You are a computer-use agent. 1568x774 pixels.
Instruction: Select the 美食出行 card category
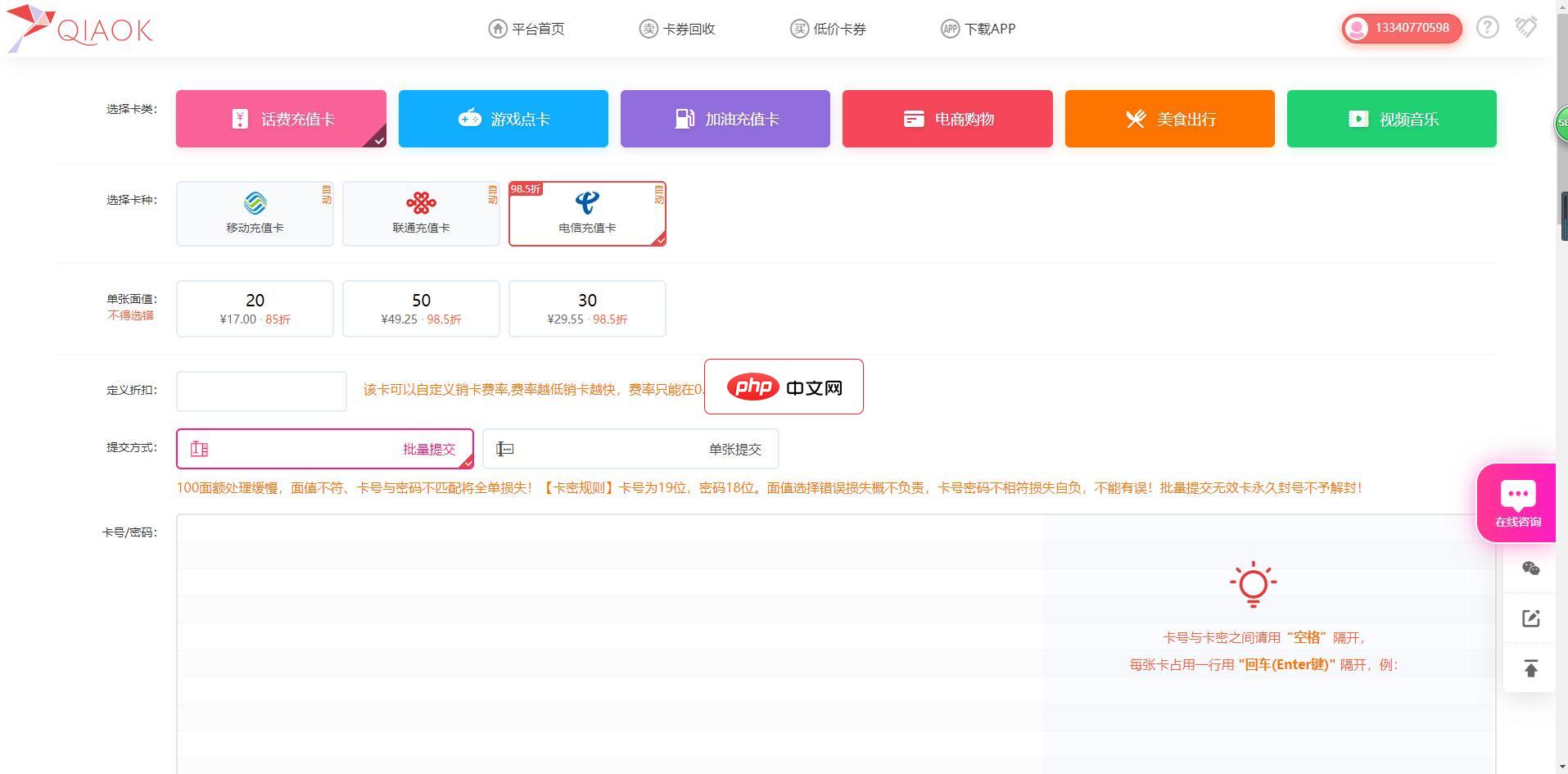tap(1168, 118)
